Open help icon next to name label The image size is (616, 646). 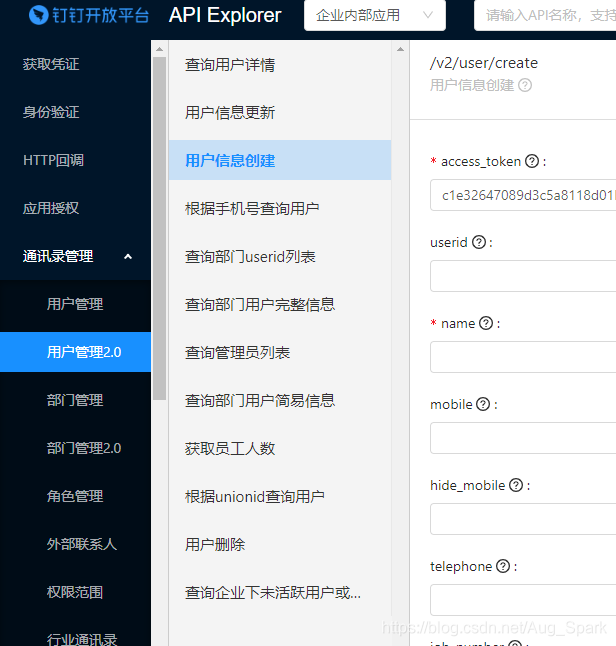pyautogui.click(x=486, y=323)
